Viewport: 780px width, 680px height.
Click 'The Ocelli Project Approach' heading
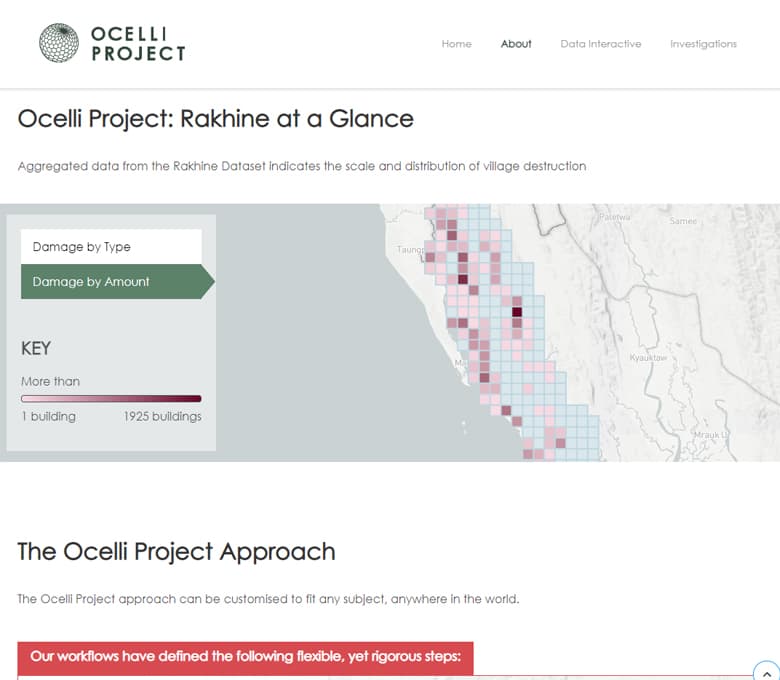tap(176, 551)
